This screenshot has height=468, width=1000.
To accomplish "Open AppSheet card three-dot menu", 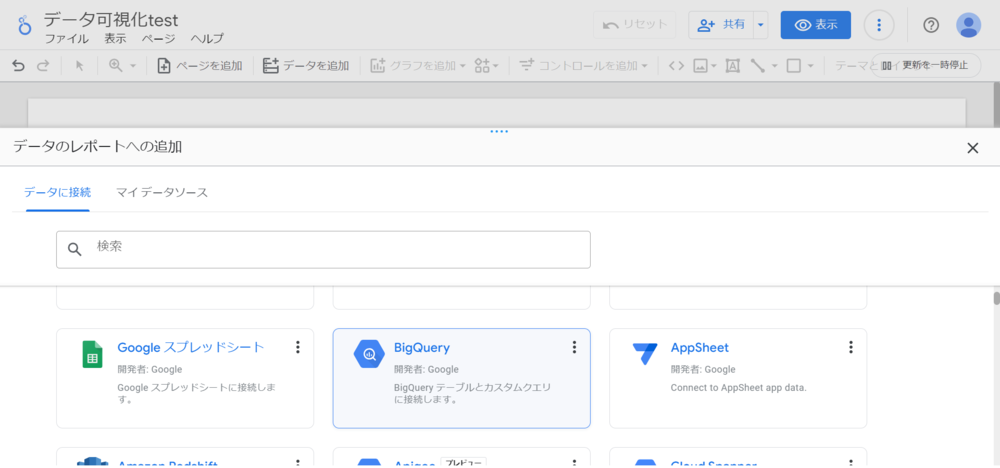I will (x=850, y=347).
